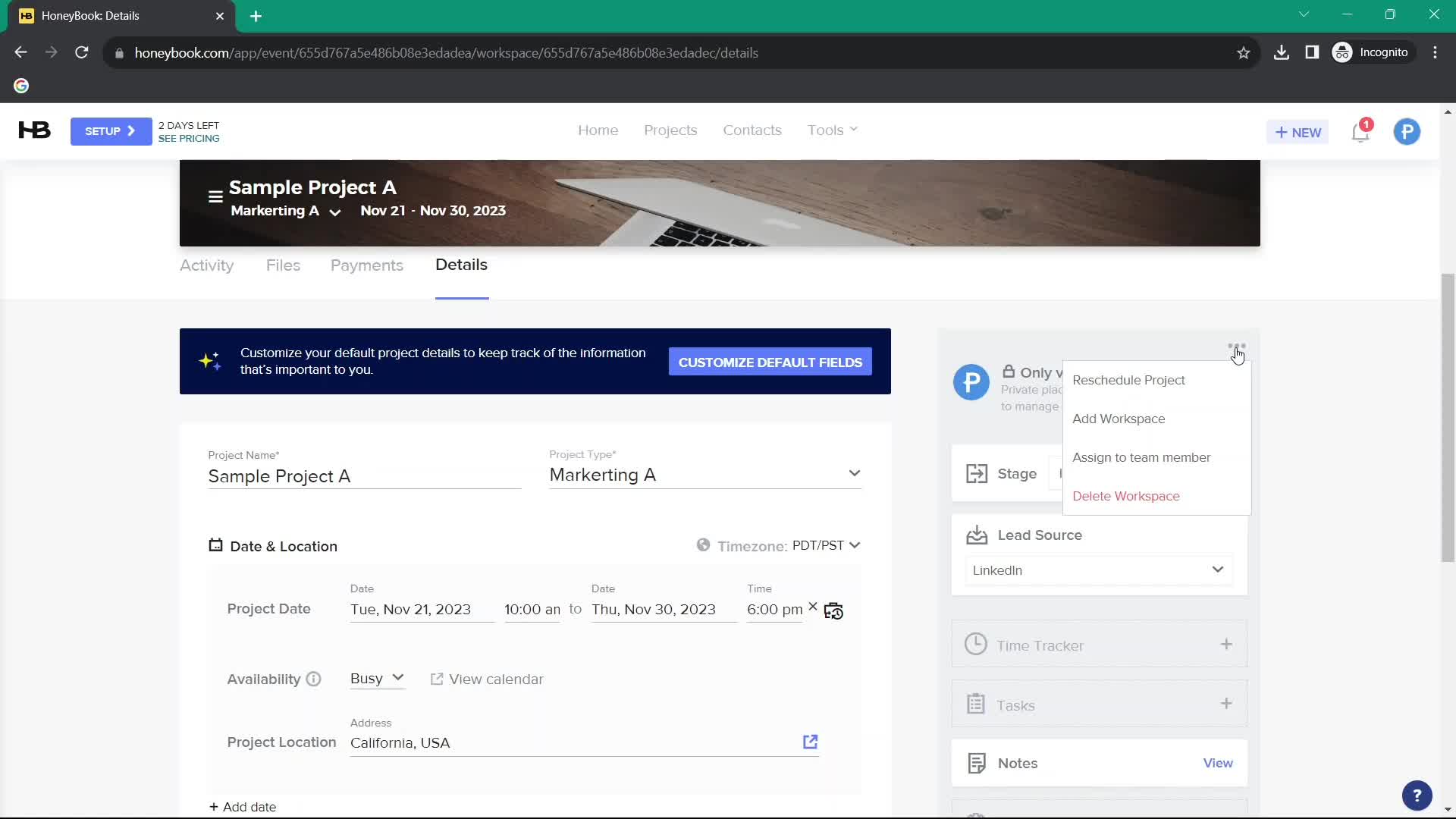Toggle Availability status to Busy

click(x=376, y=678)
